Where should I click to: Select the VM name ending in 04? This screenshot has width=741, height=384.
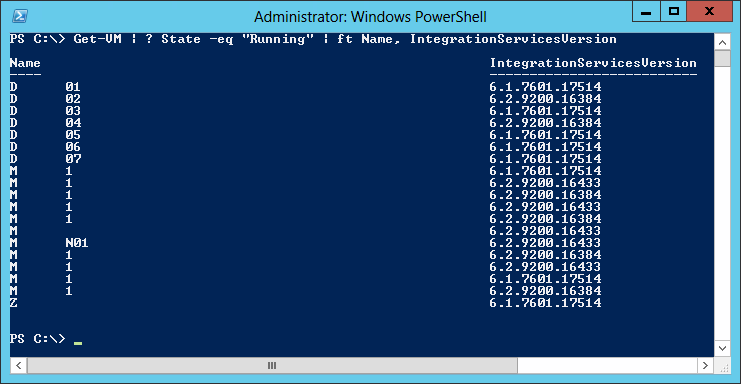[45, 123]
